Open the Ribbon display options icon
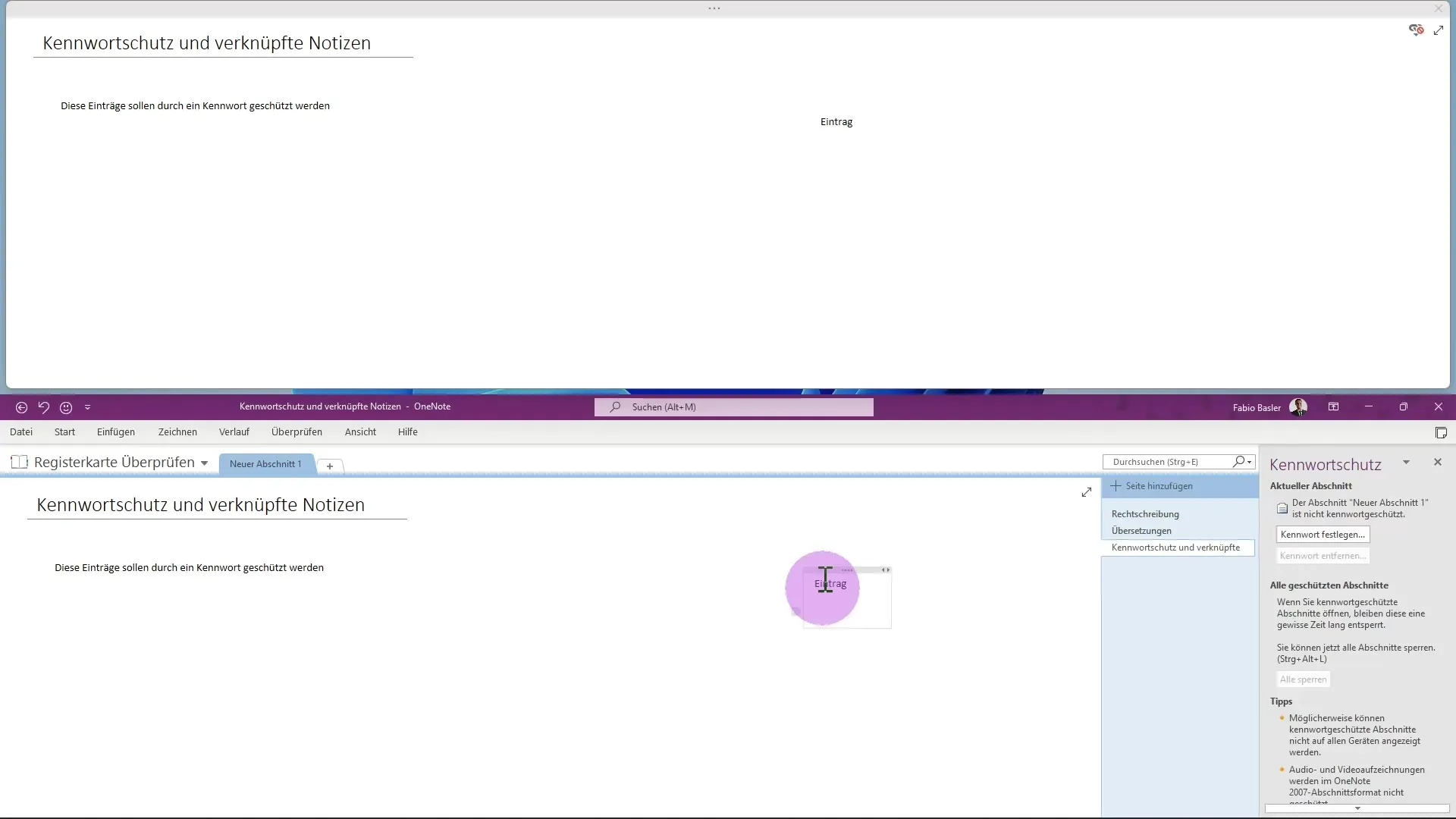1456x819 pixels. (1333, 407)
